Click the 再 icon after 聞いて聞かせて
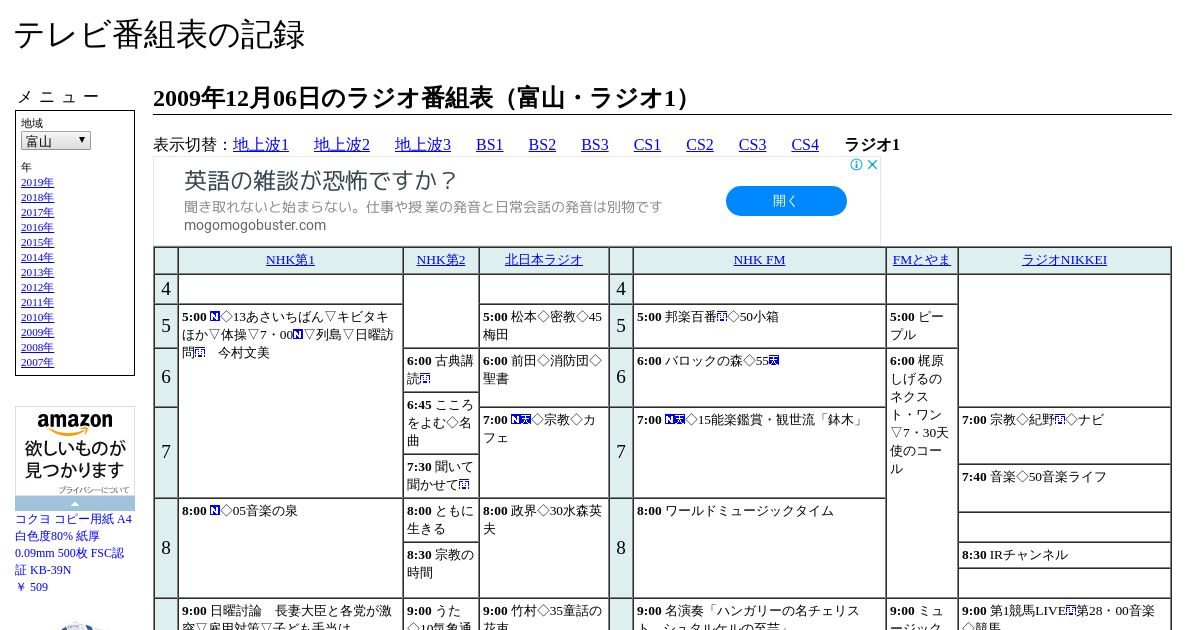Screen dimensions: 1200x630 coord(464,485)
